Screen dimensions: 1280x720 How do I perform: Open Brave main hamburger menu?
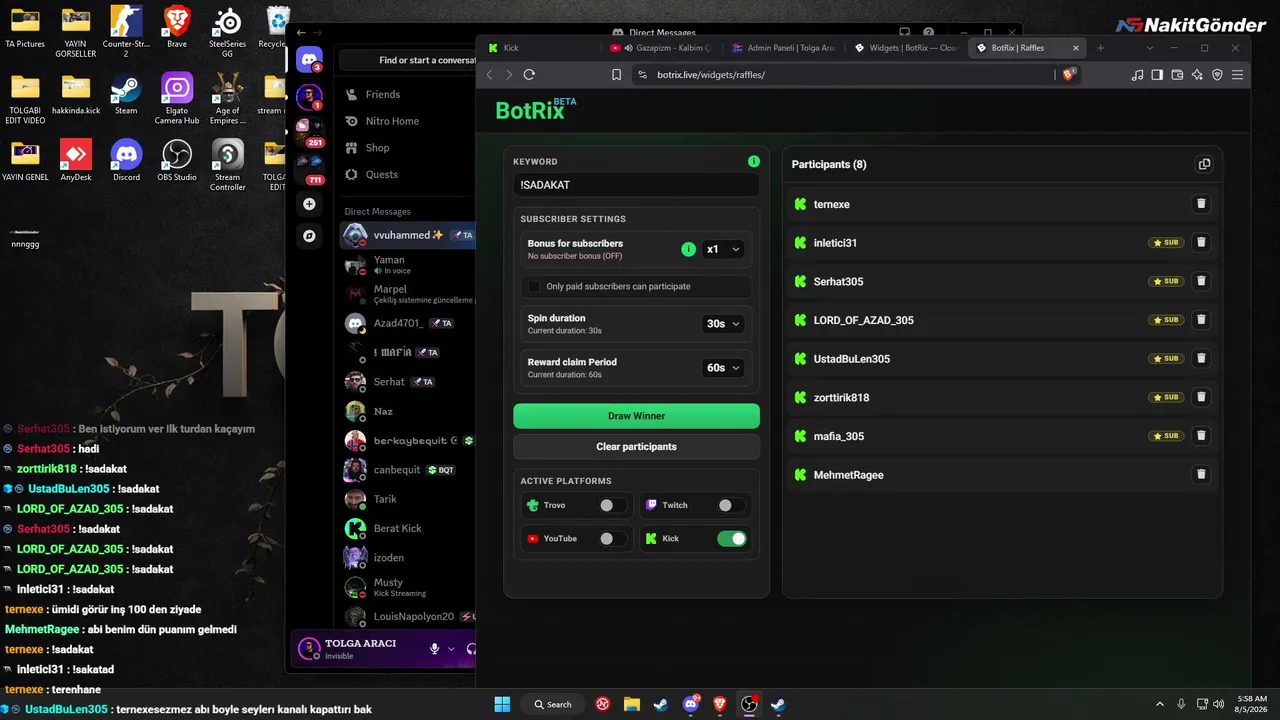pos(1237,74)
